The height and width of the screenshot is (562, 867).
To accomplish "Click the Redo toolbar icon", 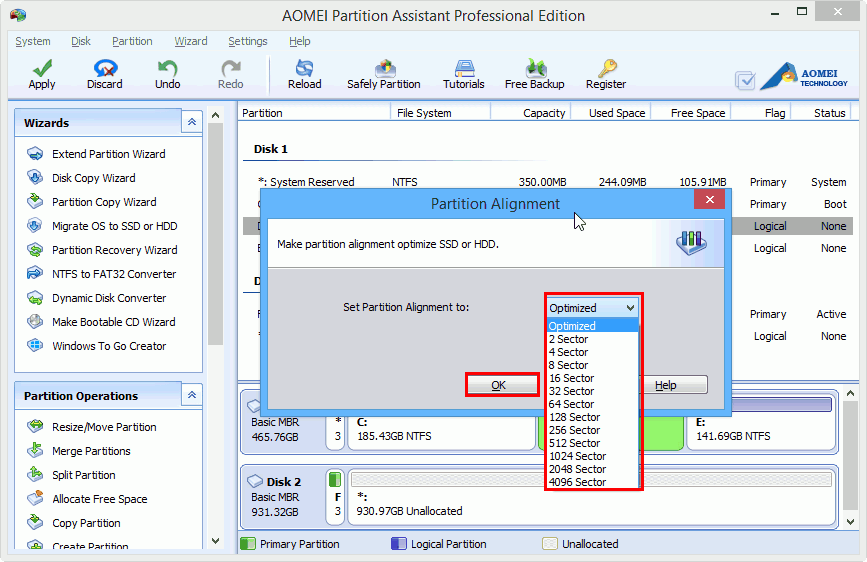I will 231,74.
